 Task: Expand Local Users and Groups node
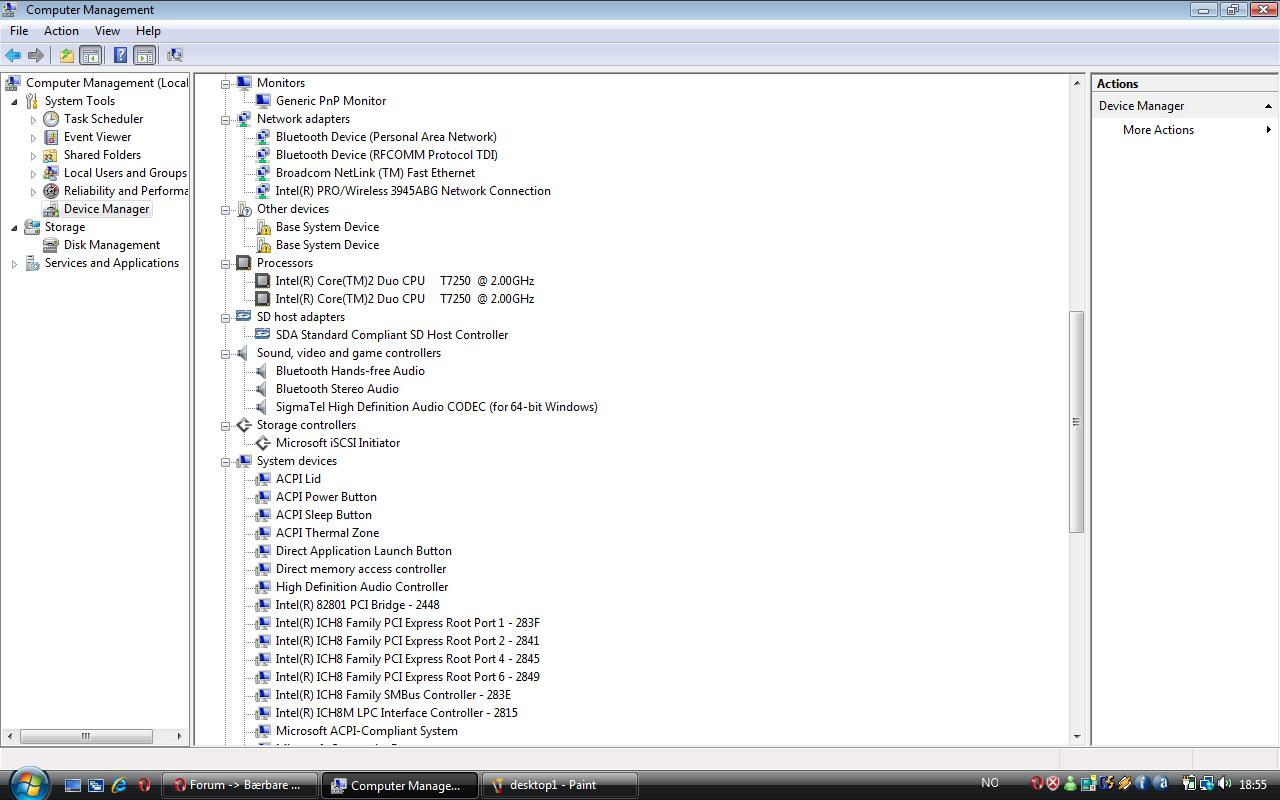click(33, 173)
